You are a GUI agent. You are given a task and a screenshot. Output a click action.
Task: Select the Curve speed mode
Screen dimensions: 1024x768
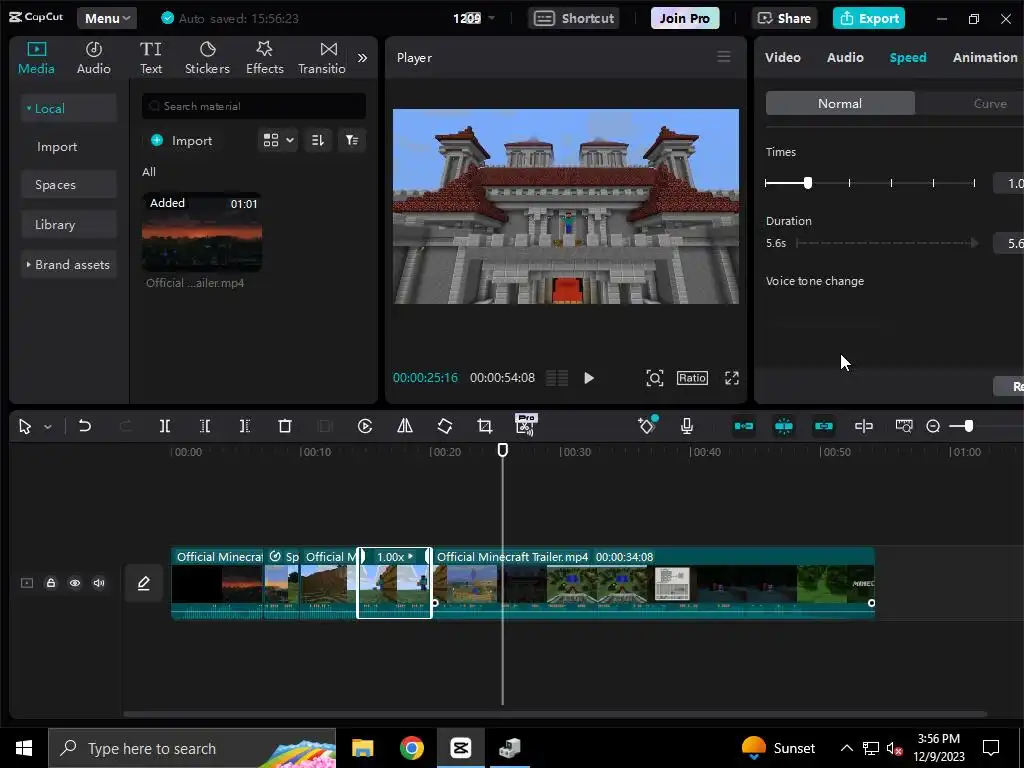(x=989, y=103)
